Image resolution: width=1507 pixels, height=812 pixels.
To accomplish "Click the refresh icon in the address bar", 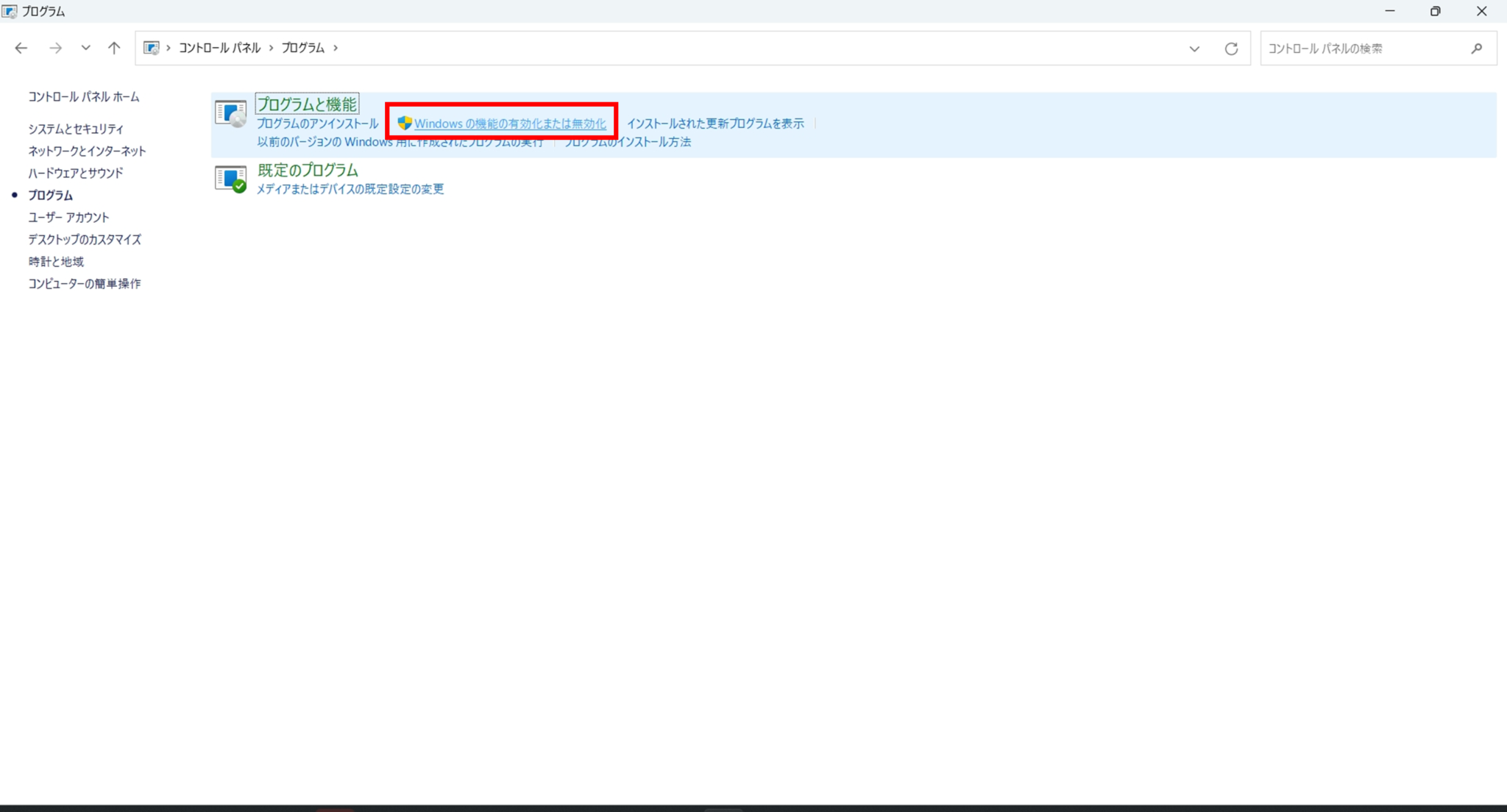I will (x=1233, y=48).
